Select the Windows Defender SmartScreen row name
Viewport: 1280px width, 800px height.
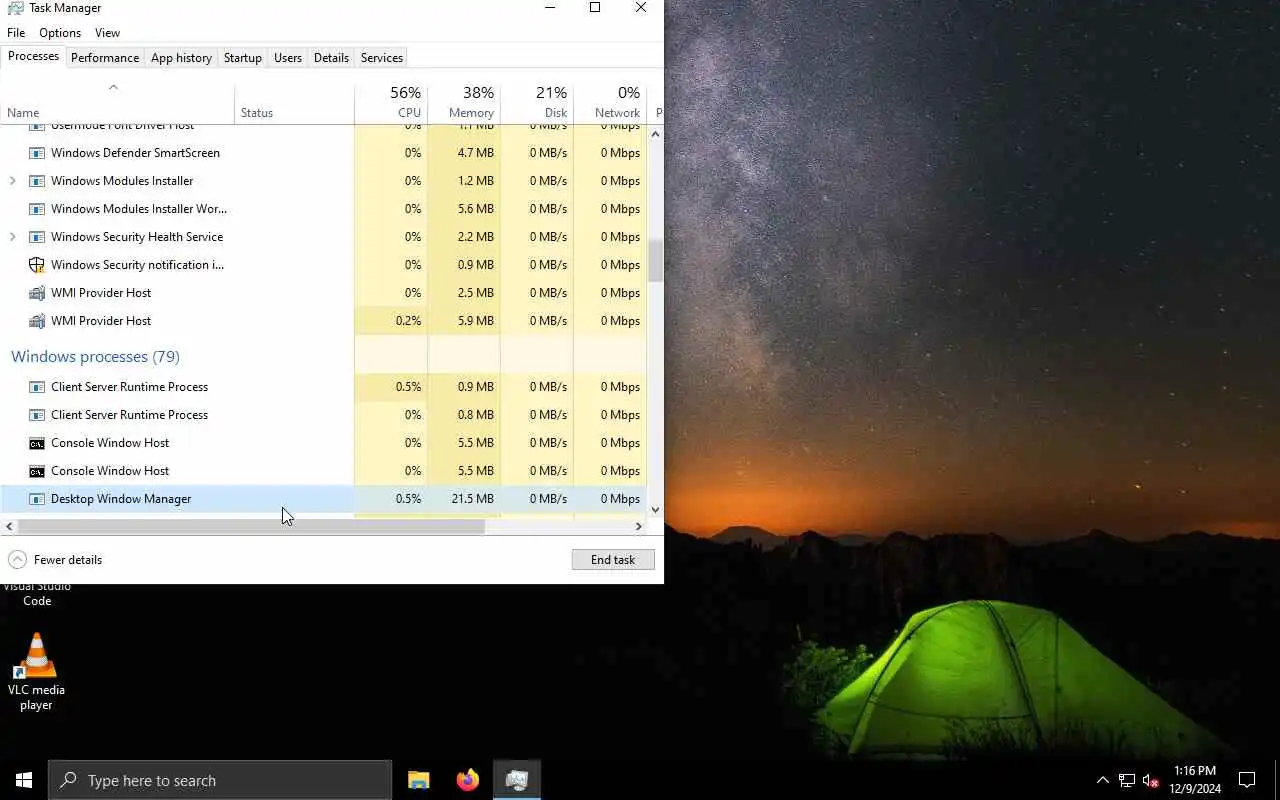(135, 153)
